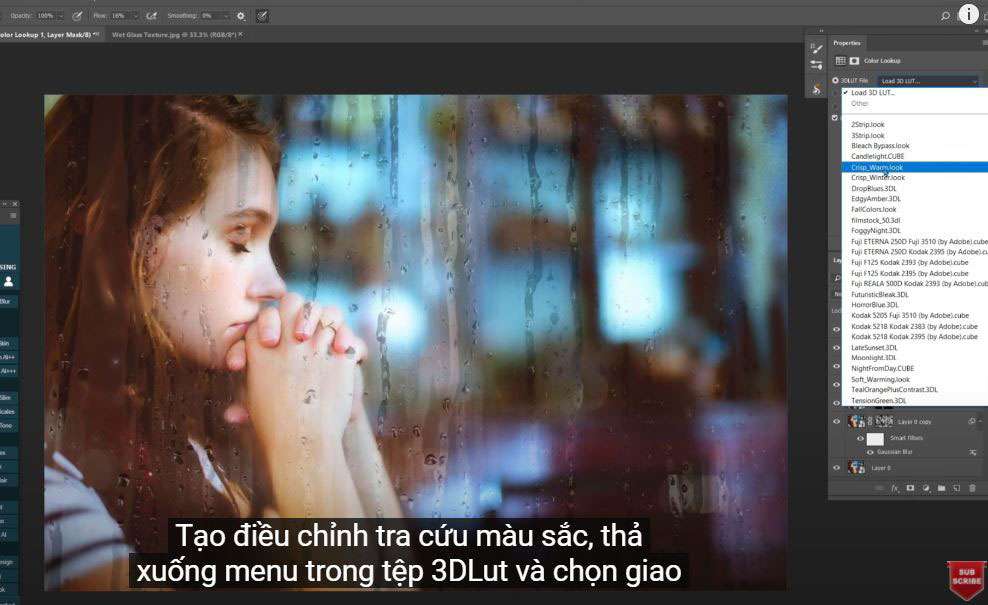The image size is (988, 605).
Task: Toggle pressure for opacity brush icon
Action: click(x=78, y=16)
